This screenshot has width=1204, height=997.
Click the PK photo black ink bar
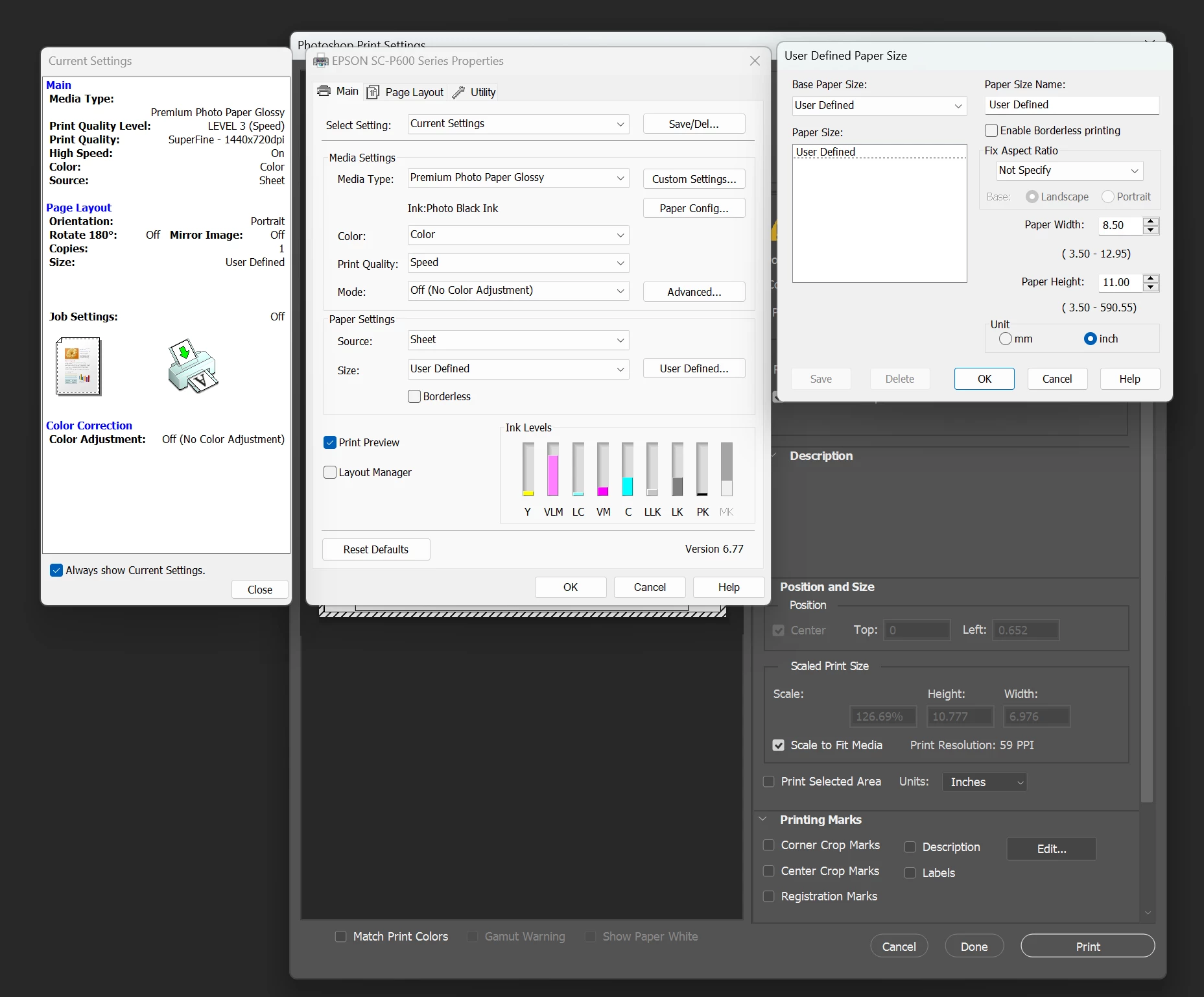coord(702,469)
